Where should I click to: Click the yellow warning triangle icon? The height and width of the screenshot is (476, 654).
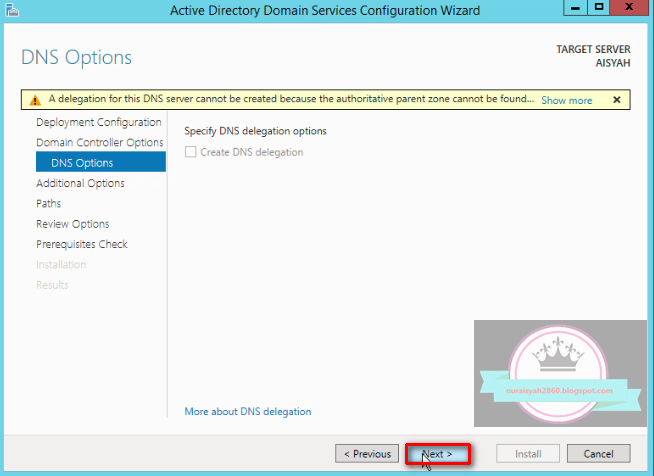[x=35, y=100]
